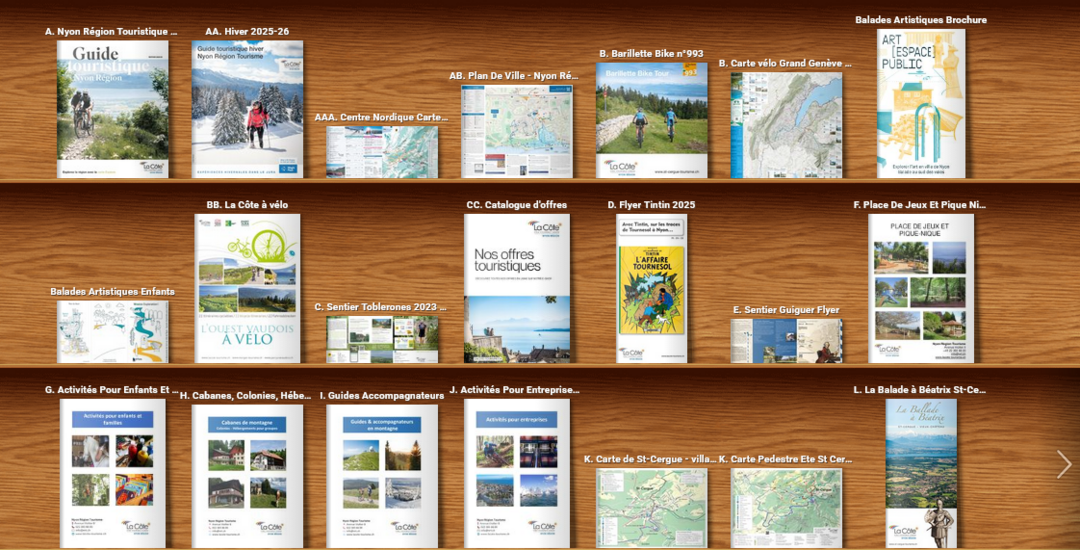Screen dimensions: 1080x550
Task: Open the Tintin L'Affaire Tournesol flyer cover
Action: [x=652, y=288]
